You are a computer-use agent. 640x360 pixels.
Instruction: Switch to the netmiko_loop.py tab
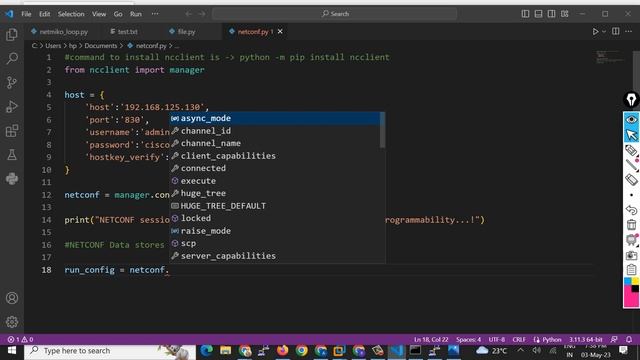tap(60, 31)
